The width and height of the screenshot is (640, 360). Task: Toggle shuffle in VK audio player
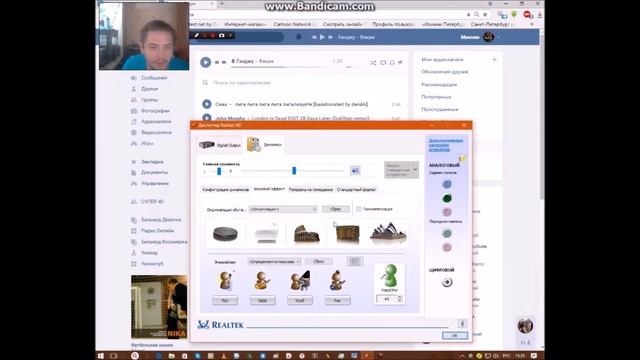tap(373, 62)
